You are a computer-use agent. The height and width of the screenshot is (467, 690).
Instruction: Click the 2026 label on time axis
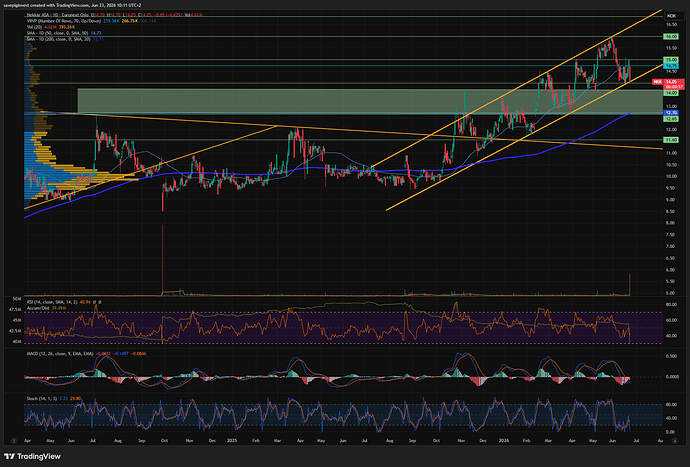click(503, 440)
